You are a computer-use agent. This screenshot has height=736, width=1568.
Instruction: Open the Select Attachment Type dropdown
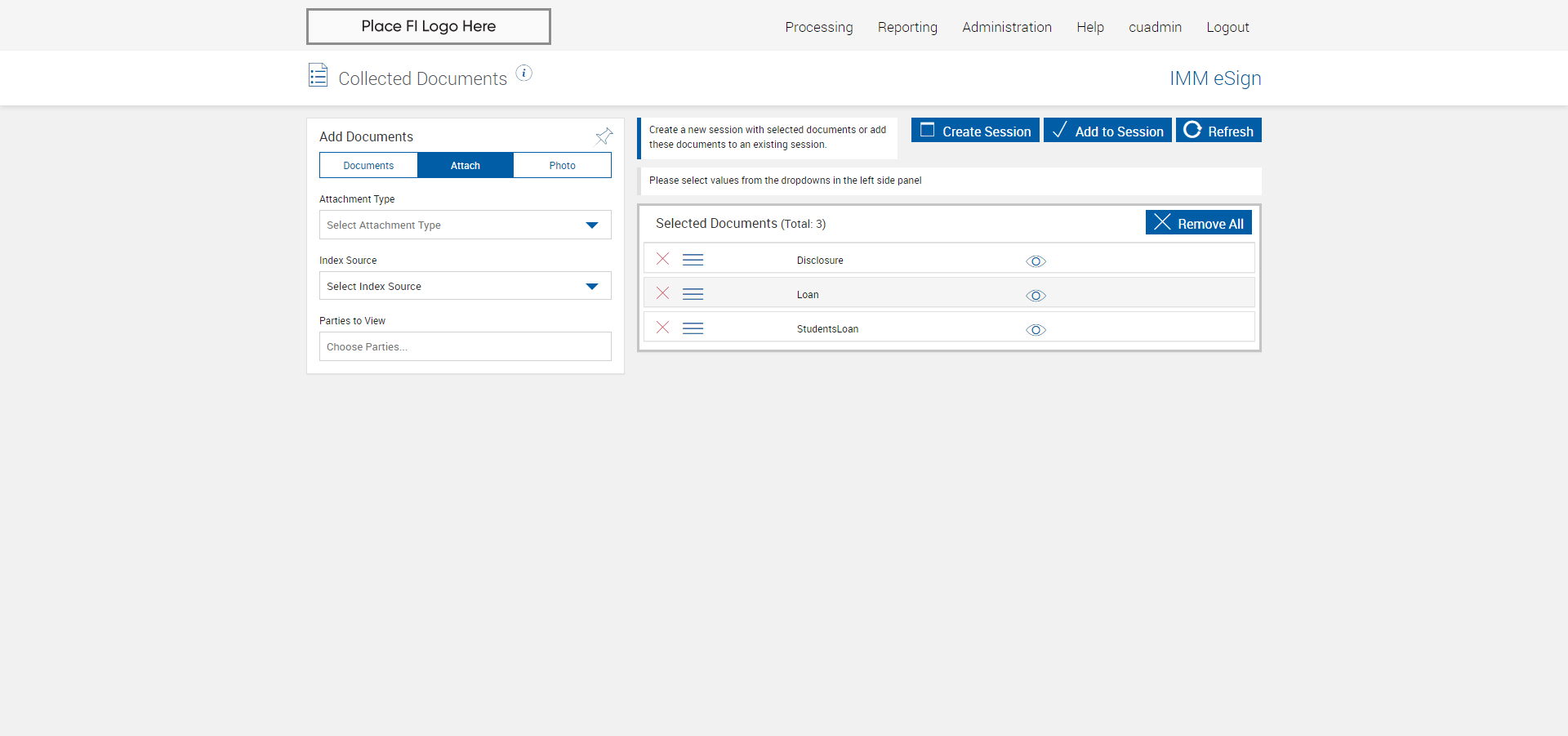[465, 225]
